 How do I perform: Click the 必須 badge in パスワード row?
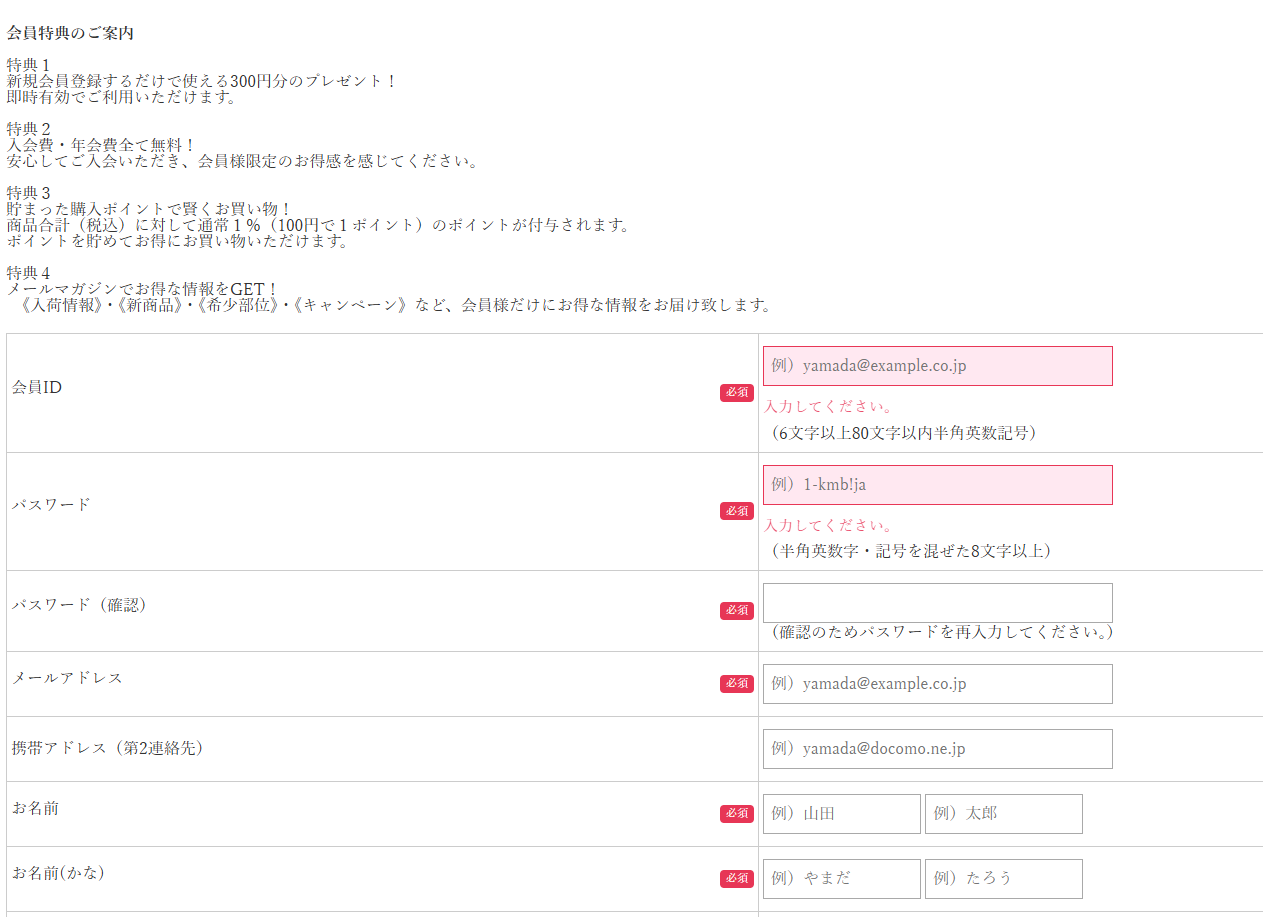(x=737, y=511)
